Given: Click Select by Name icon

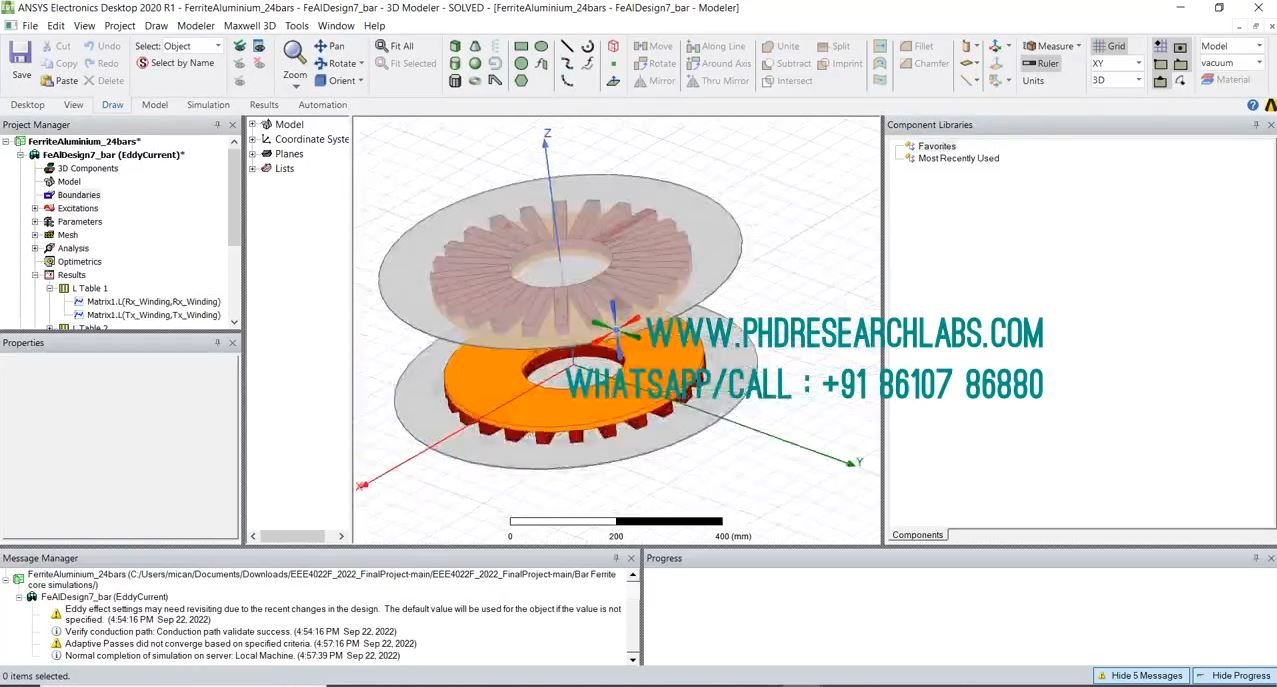Looking at the screenshot, I should (x=142, y=63).
